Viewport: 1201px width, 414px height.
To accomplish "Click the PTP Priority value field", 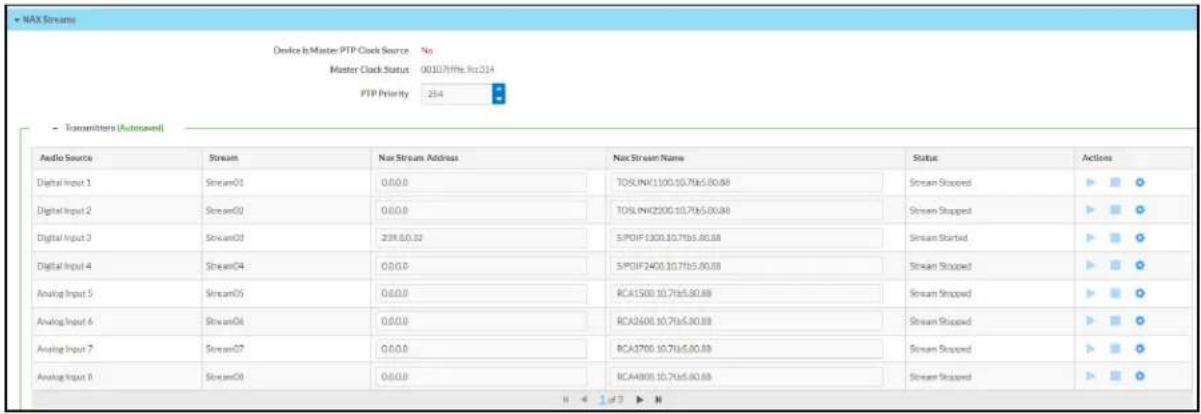I will tap(457, 94).
